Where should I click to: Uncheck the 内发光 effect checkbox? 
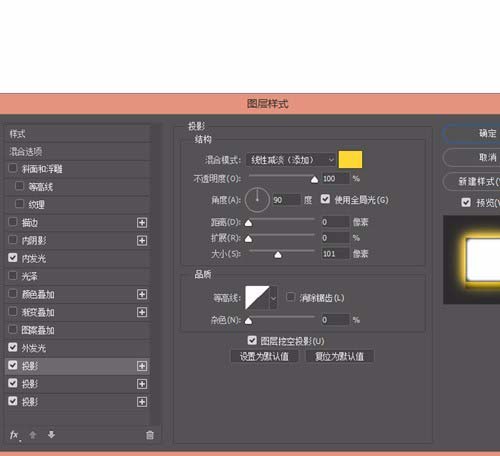coord(13,258)
